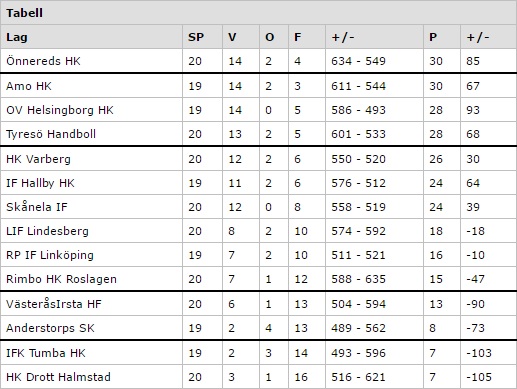Select RP IF Linköping row
The height and width of the screenshot is (389, 517).
tap(258, 255)
